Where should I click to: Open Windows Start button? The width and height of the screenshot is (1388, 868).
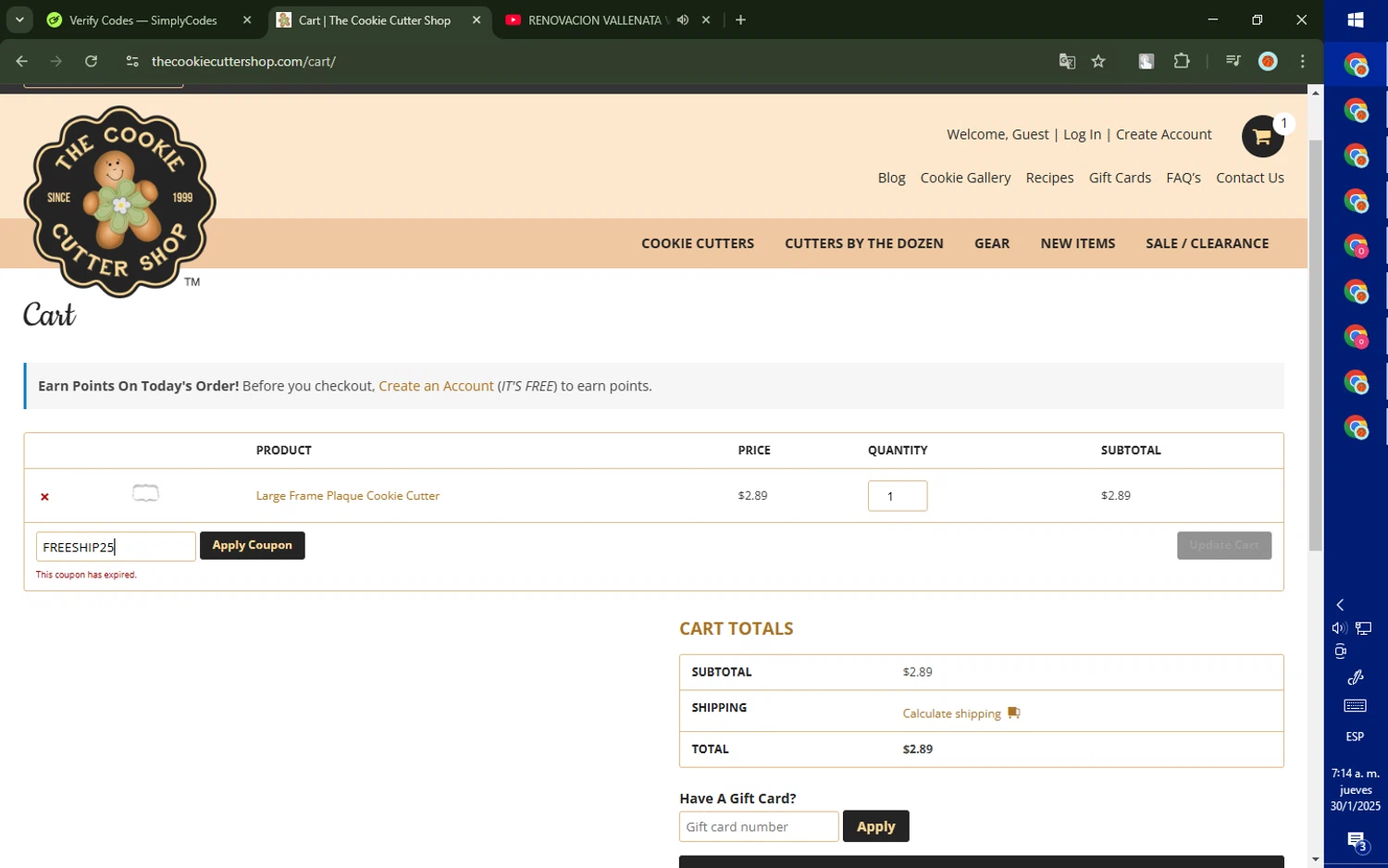[1356, 19]
